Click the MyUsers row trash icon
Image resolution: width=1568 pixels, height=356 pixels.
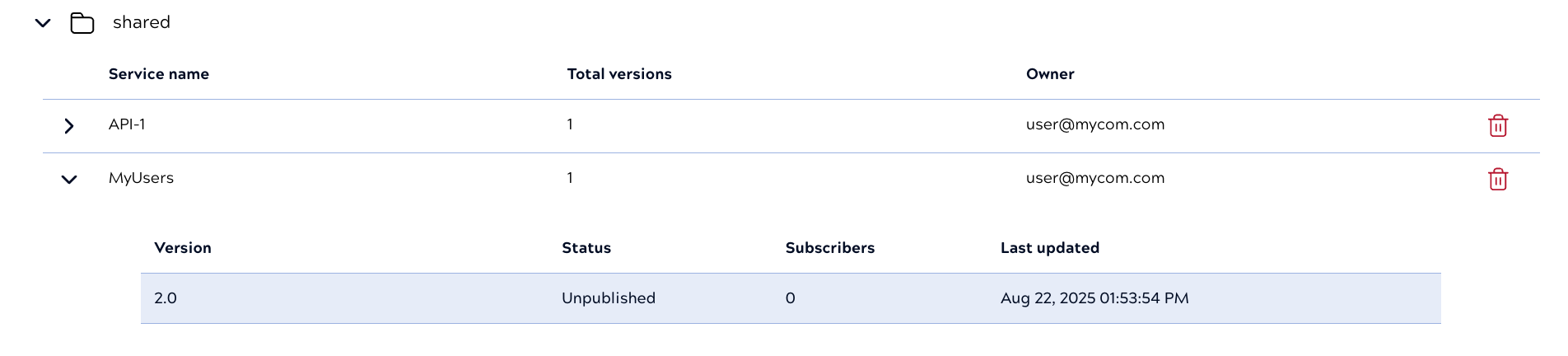(x=1497, y=180)
